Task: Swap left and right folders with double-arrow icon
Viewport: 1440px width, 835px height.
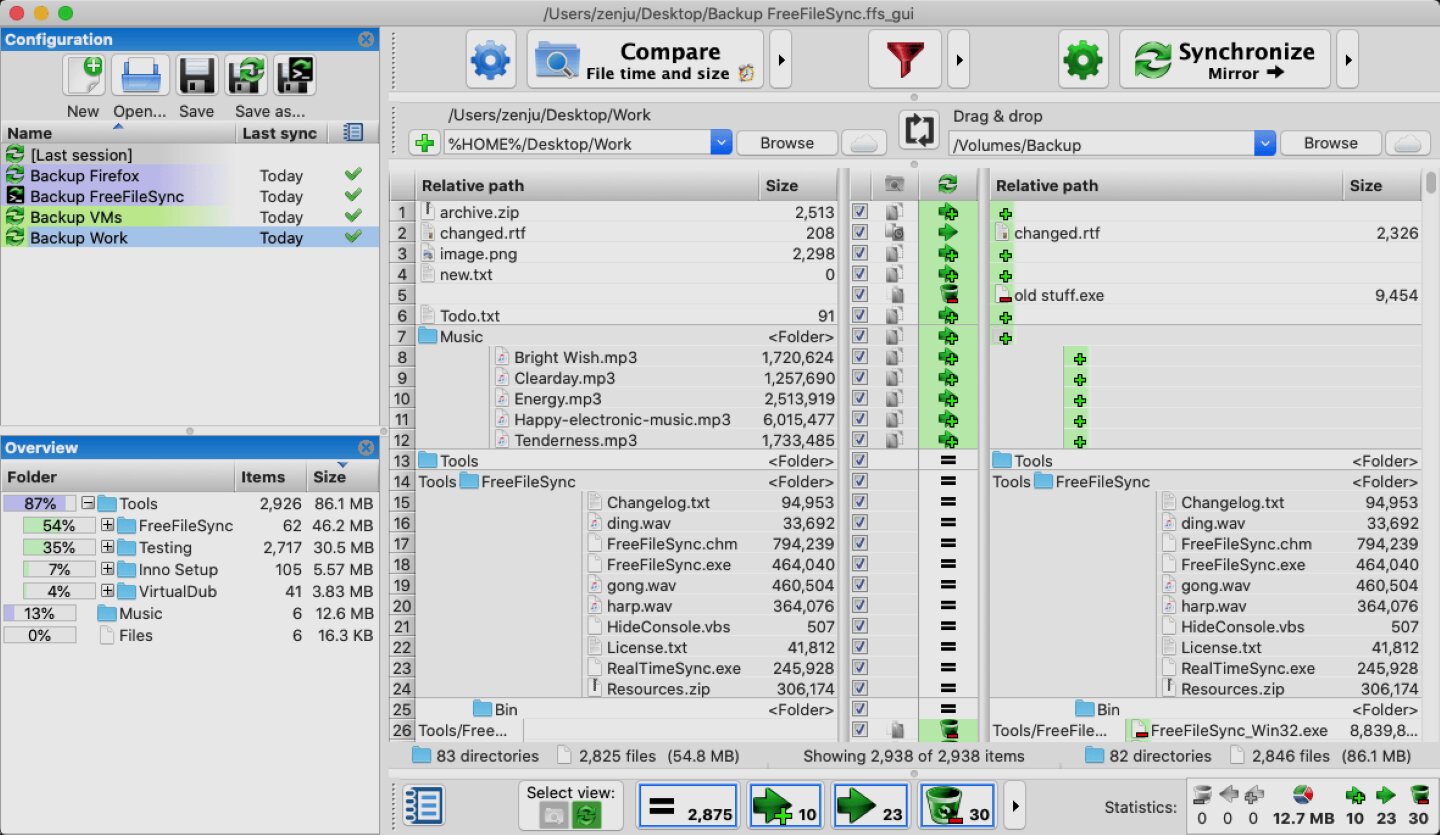Action: [918, 130]
